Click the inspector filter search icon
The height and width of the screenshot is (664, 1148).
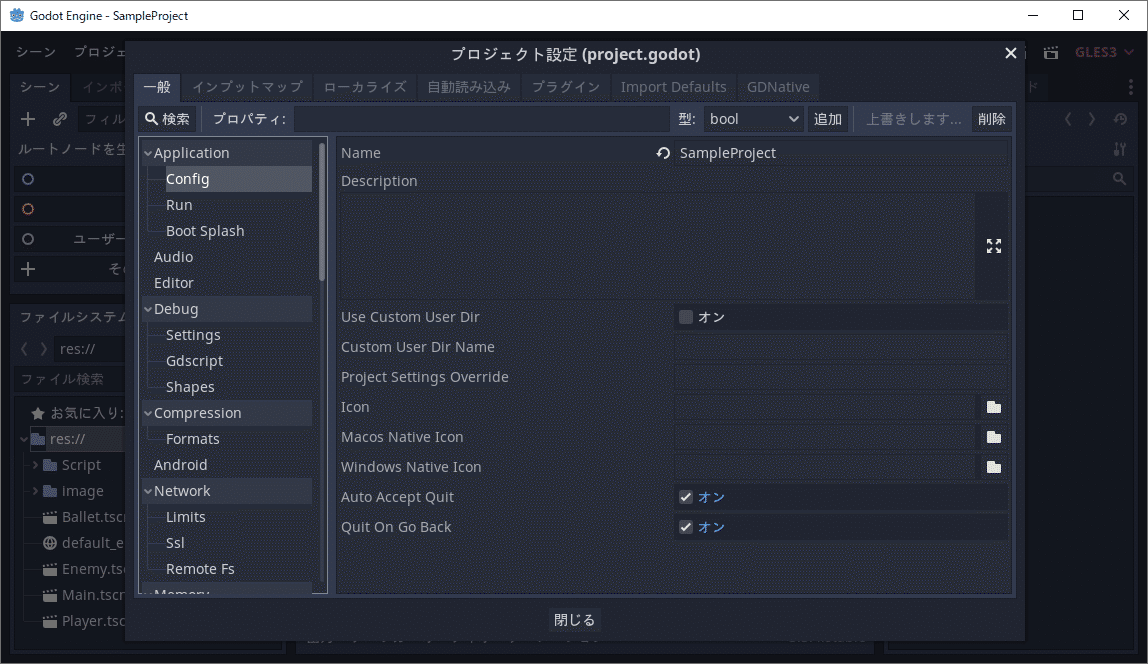pos(1119,179)
